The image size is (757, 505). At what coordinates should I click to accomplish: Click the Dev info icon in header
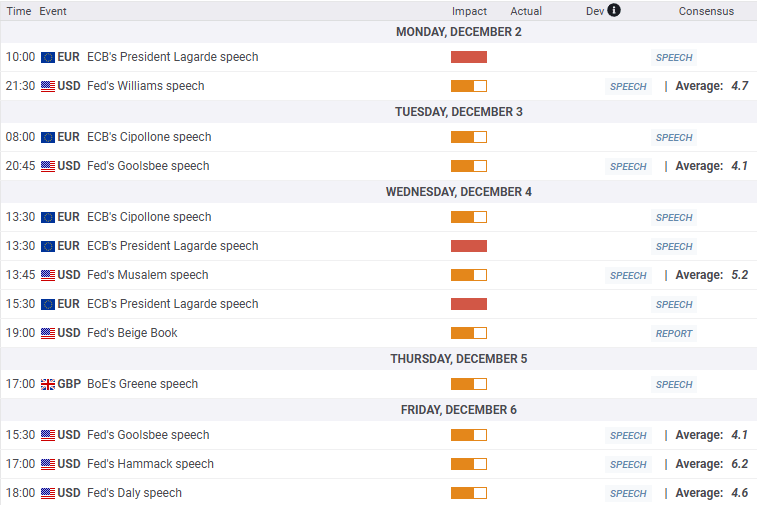pos(614,10)
